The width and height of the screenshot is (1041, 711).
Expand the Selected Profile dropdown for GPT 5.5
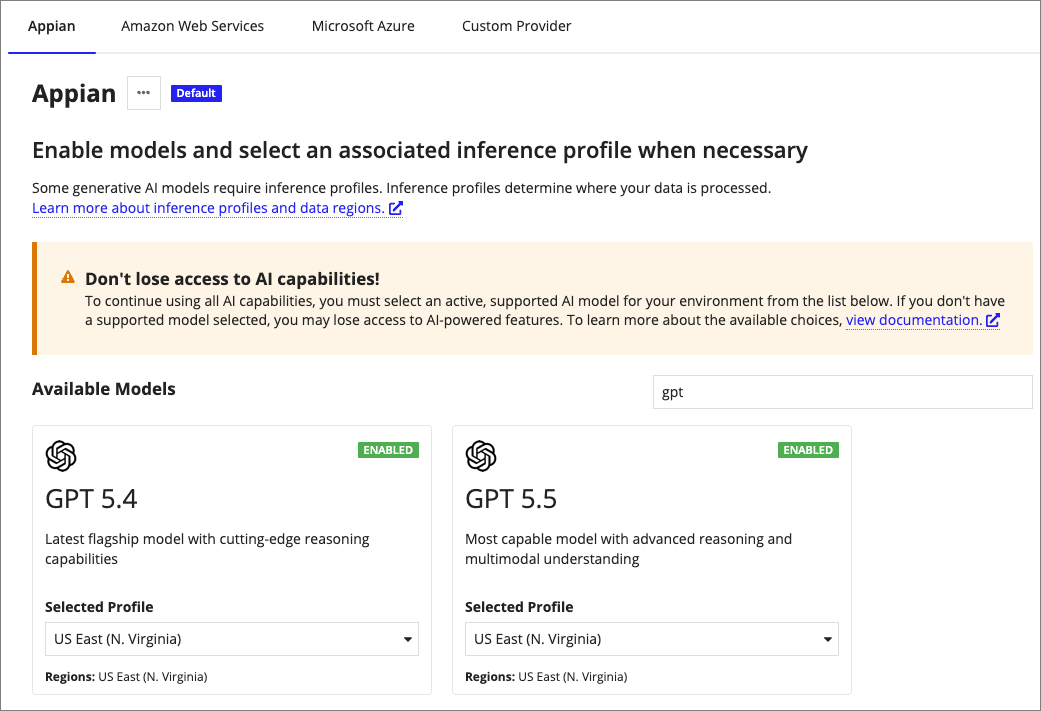pos(652,639)
